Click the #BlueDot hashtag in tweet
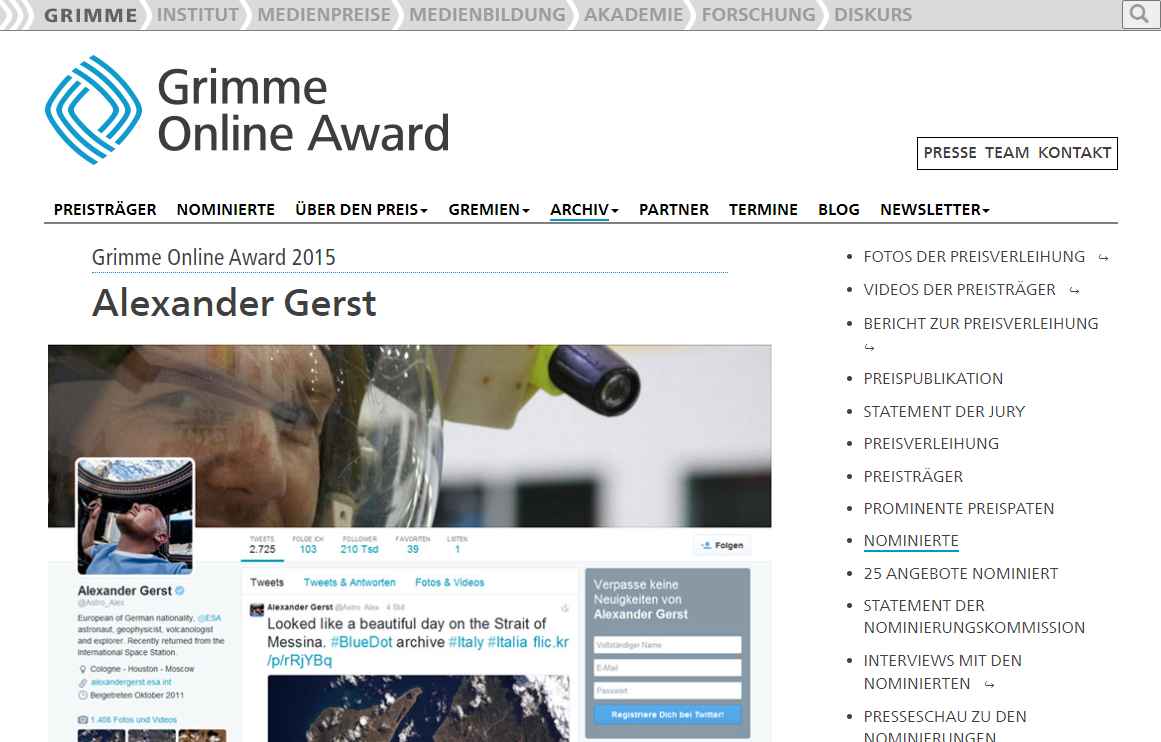The width and height of the screenshot is (1161, 742). pos(361,642)
